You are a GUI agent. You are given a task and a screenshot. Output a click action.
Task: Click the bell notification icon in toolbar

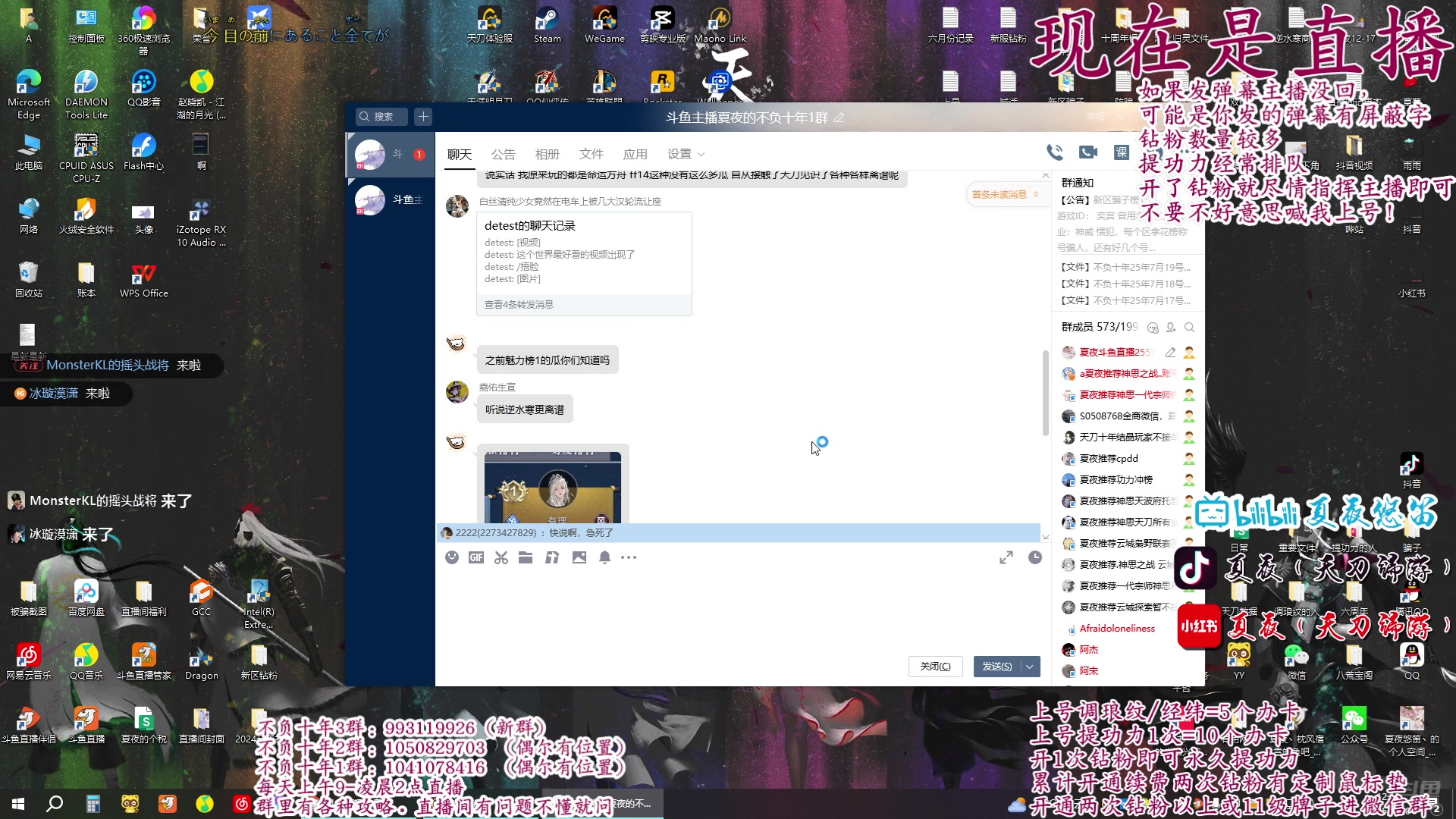click(605, 557)
